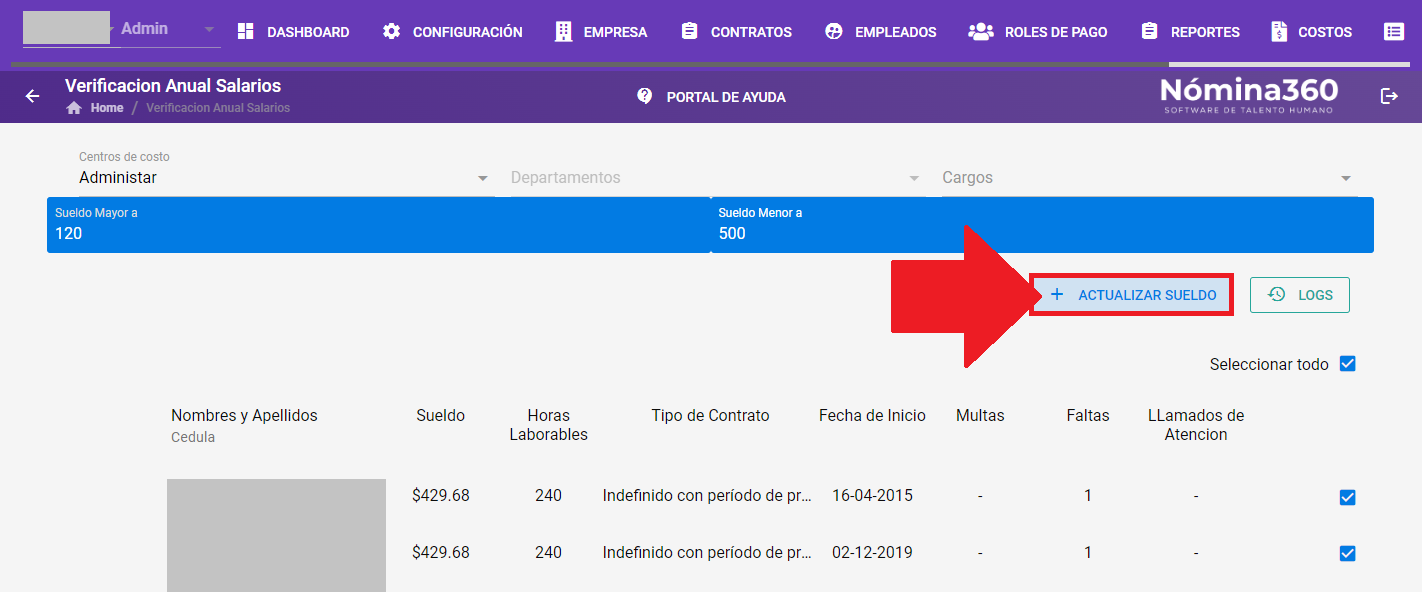Open the Dashboard menu
Viewport: 1422px width, 592px height.
coord(293,32)
